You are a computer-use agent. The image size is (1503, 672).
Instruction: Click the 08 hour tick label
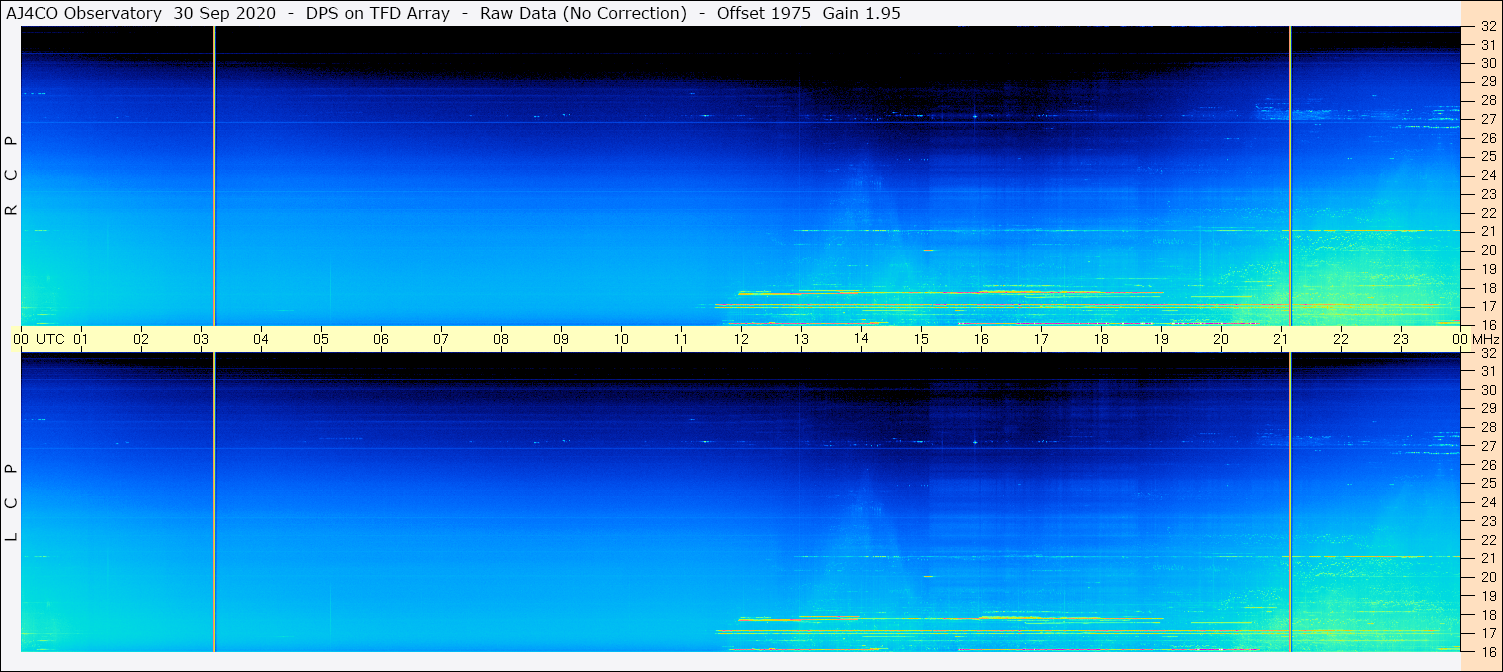point(501,339)
